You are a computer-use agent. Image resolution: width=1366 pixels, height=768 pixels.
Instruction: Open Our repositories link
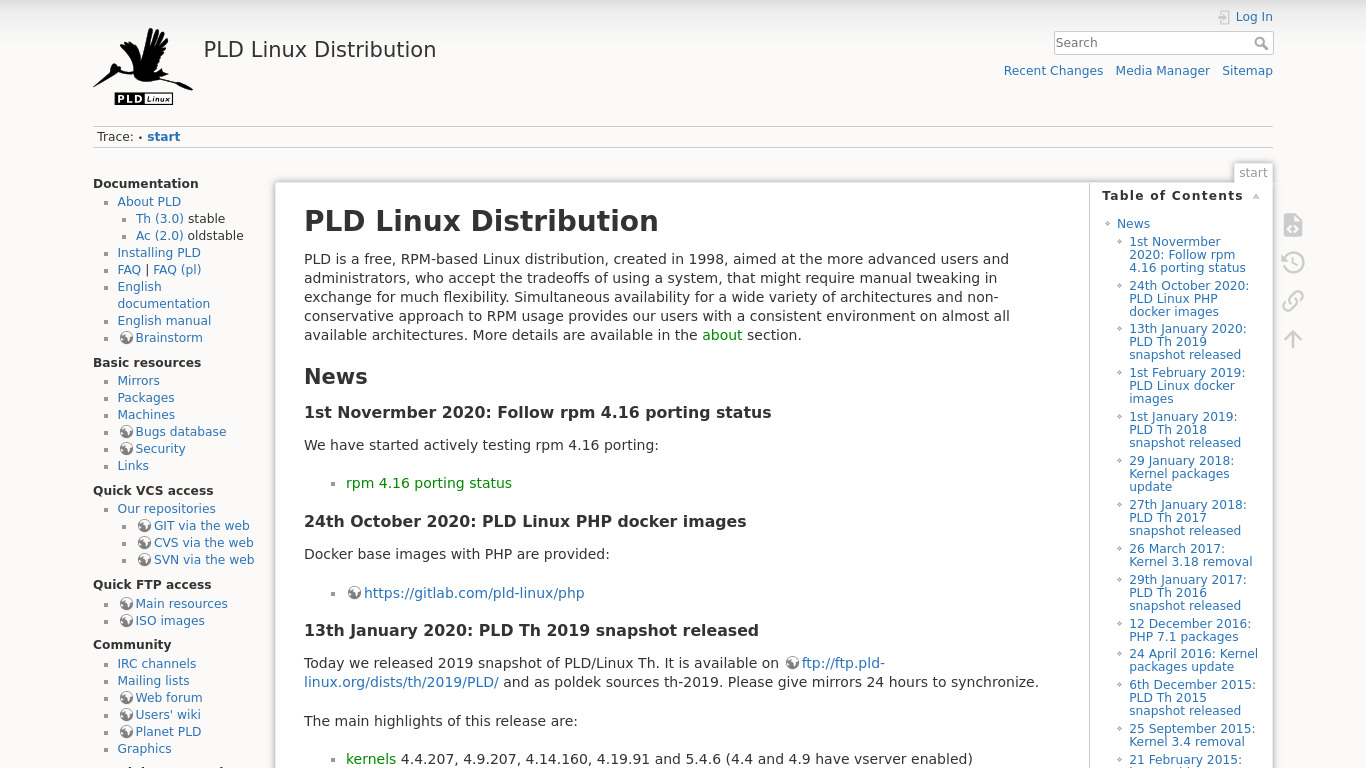point(166,509)
